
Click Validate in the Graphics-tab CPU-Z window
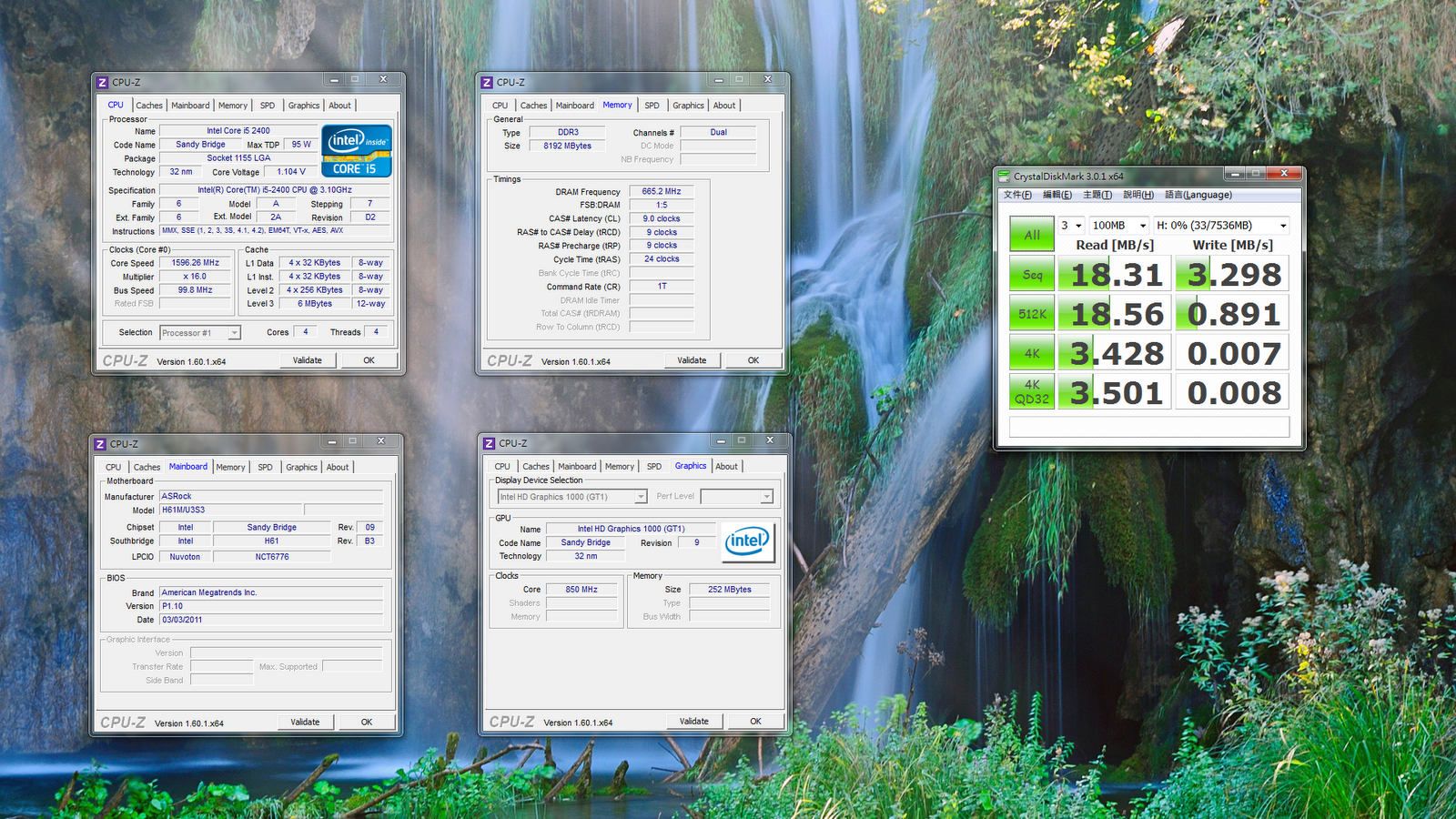click(694, 722)
